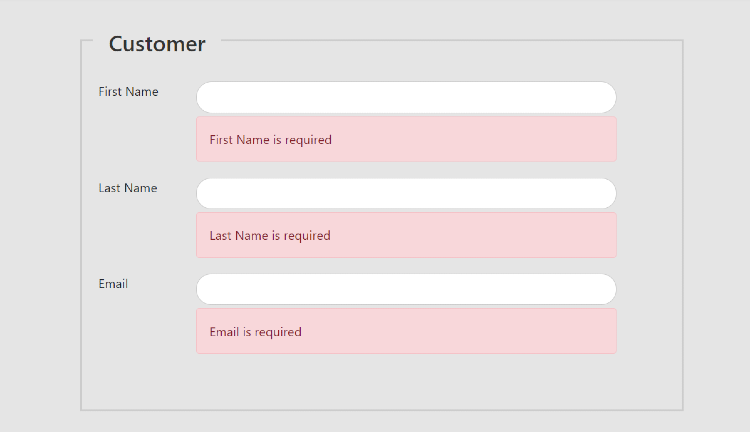Click the "Customer" form legend heading
This screenshot has width=750, height=432.
click(157, 44)
